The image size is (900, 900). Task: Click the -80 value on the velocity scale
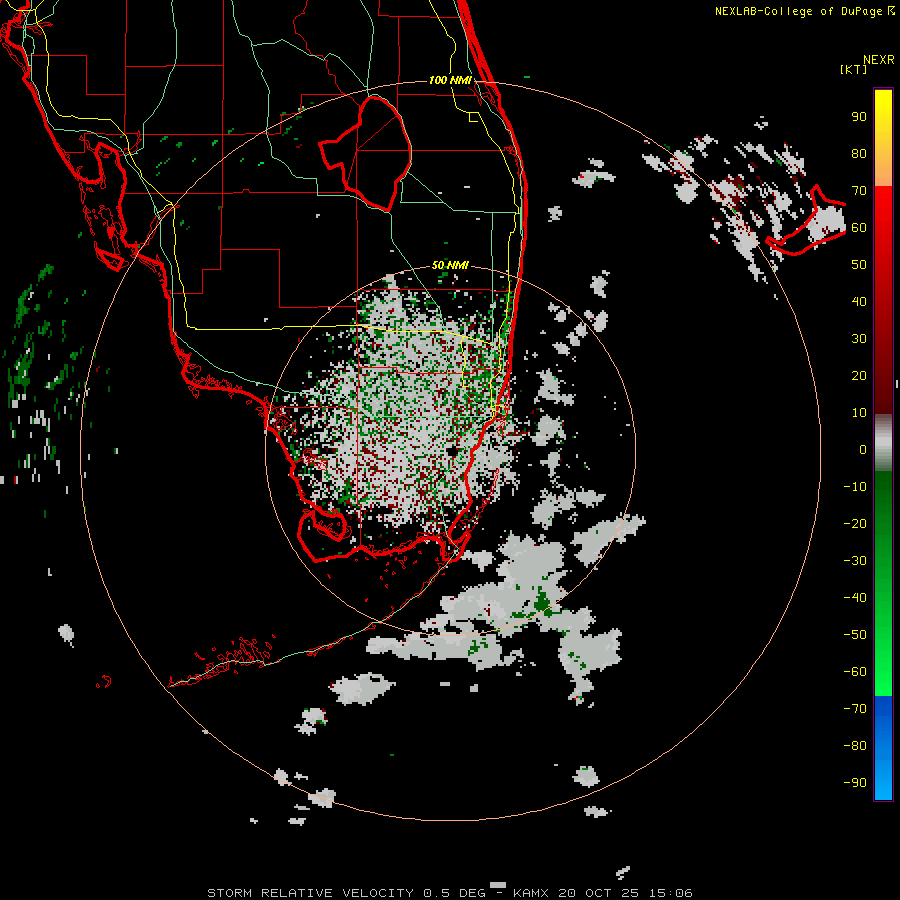[855, 746]
